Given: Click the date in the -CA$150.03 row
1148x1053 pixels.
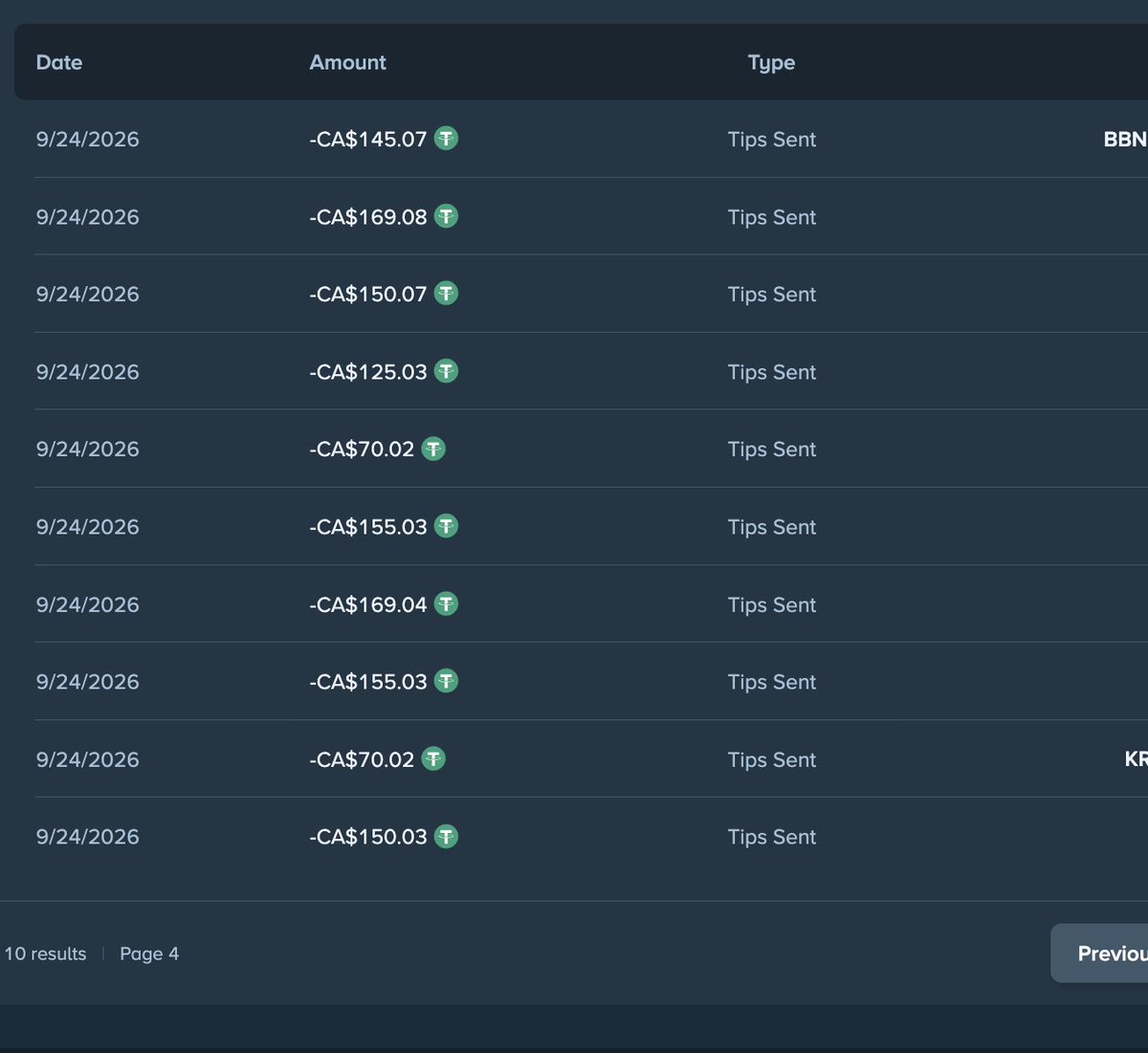Looking at the screenshot, I should pos(87,836).
